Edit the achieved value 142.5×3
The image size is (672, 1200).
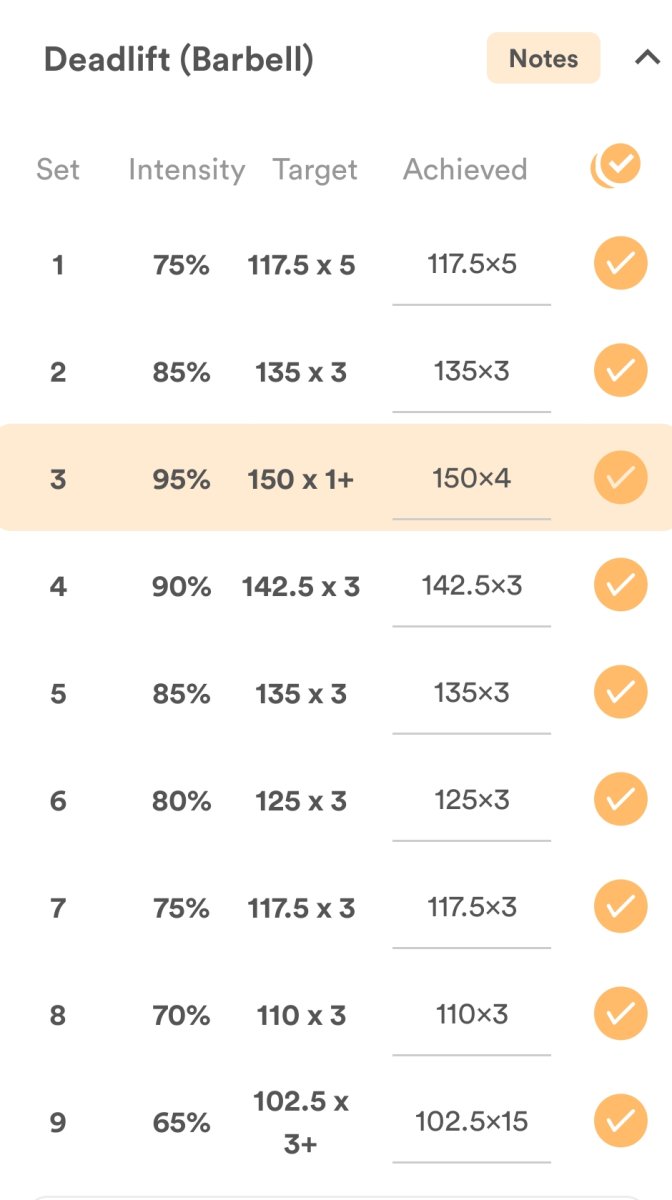click(x=471, y=585)
